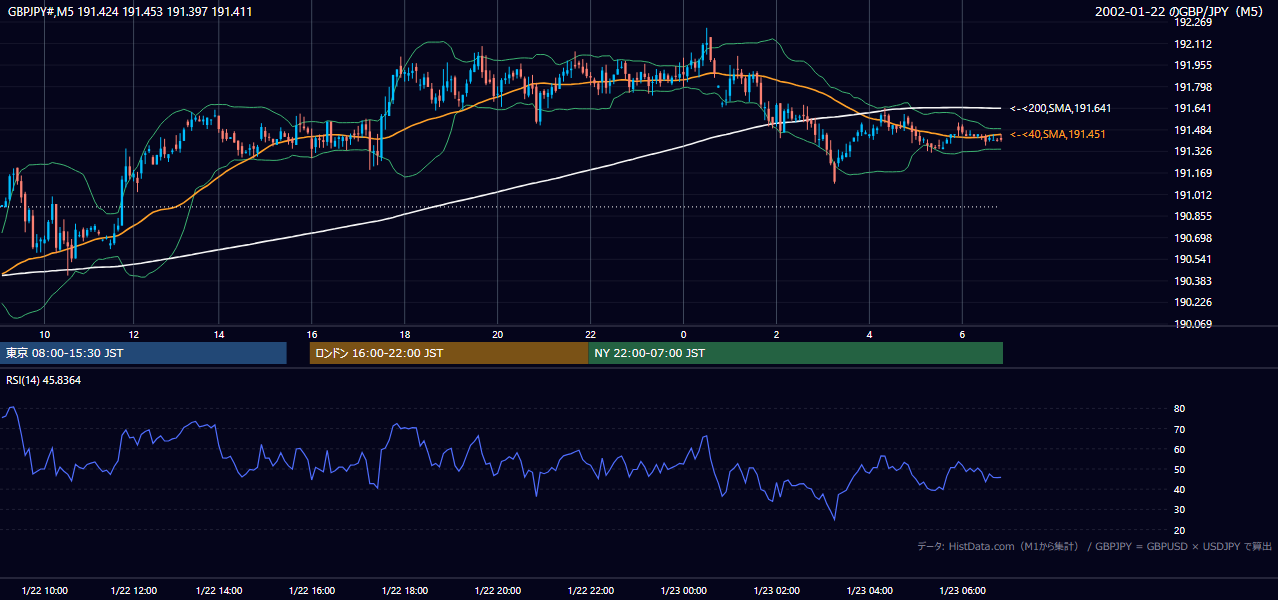Click the RSI scale value 50
Image resolution: width=1278 pixels, height=600 pixels.
1179,469
